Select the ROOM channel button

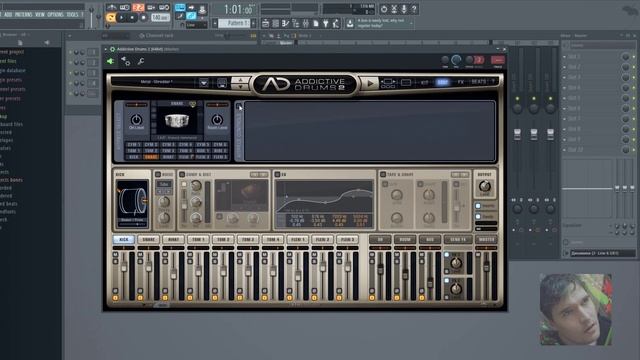point(404,240)
